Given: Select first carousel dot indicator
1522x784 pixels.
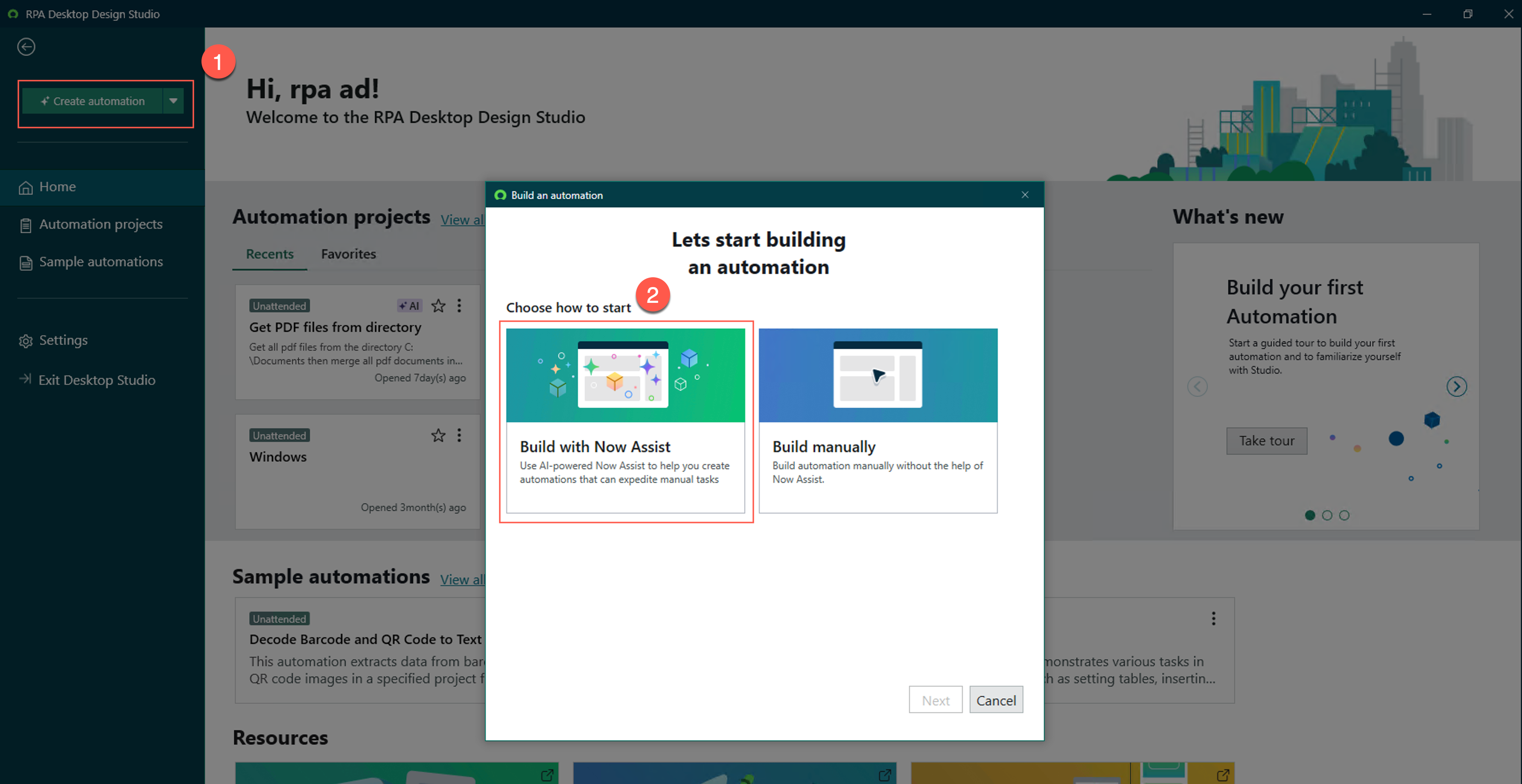Looking at the screenshot, I should 1310,515.
